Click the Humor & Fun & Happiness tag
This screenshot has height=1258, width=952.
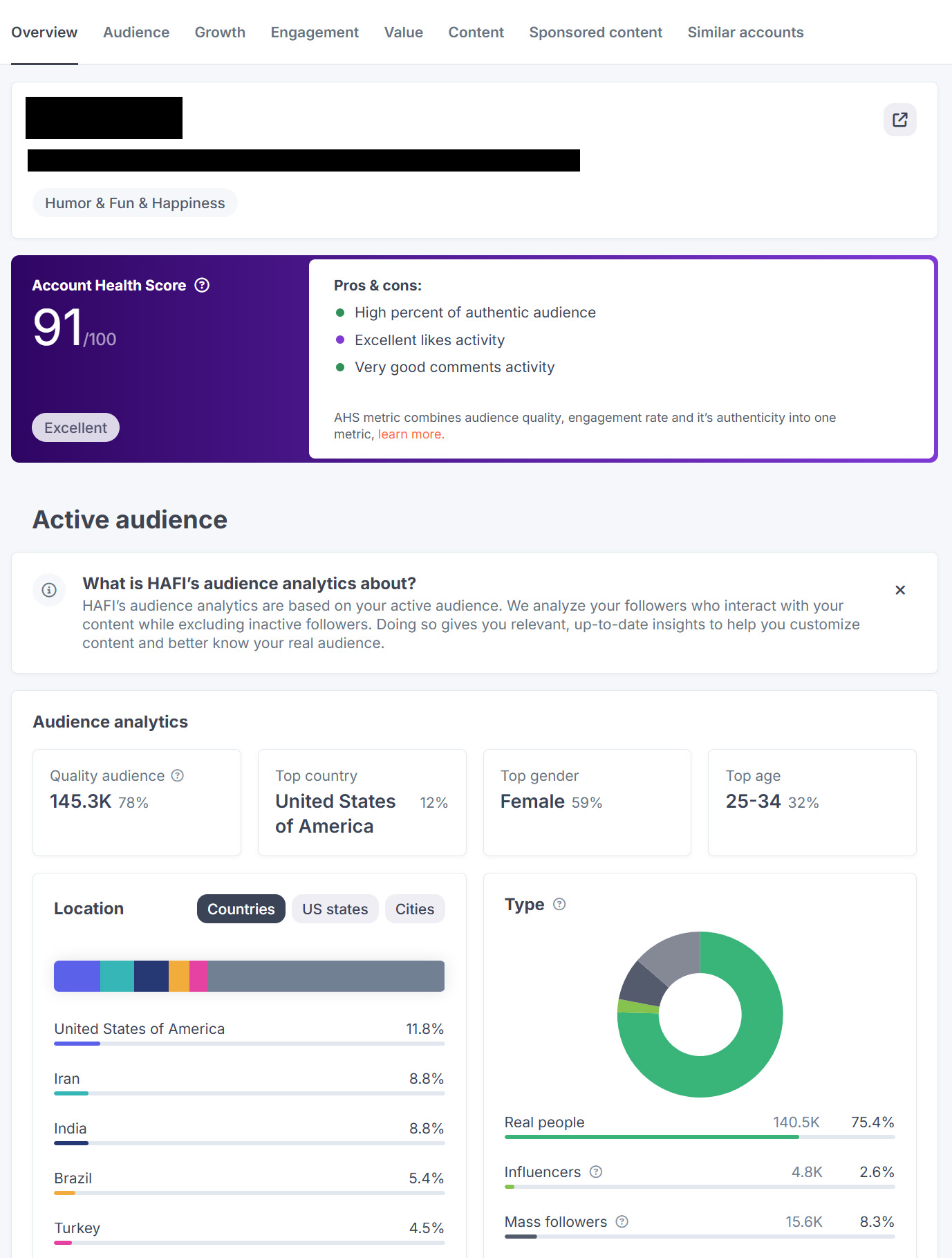135,203
